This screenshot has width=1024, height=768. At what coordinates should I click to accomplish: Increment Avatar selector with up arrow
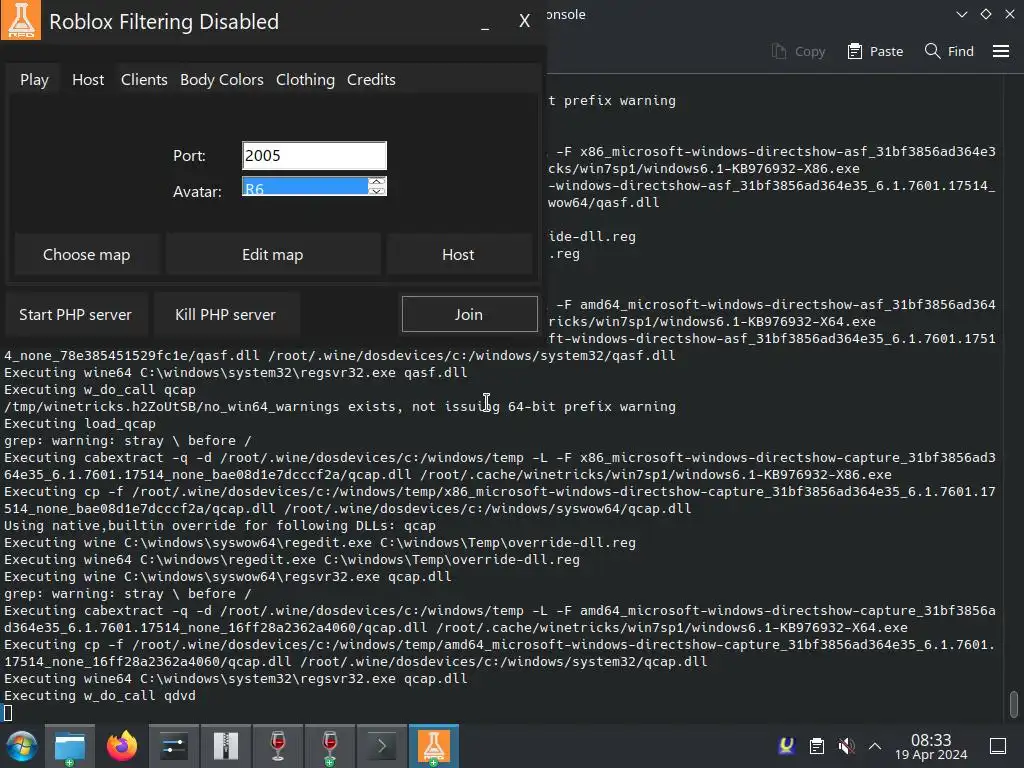coord(377,182)
